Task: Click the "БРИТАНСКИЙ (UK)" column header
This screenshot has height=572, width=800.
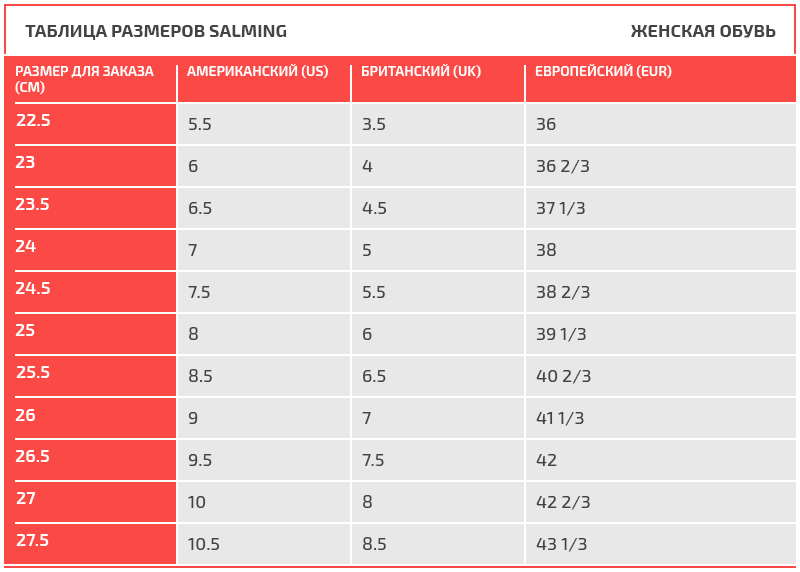Action: 421,72
